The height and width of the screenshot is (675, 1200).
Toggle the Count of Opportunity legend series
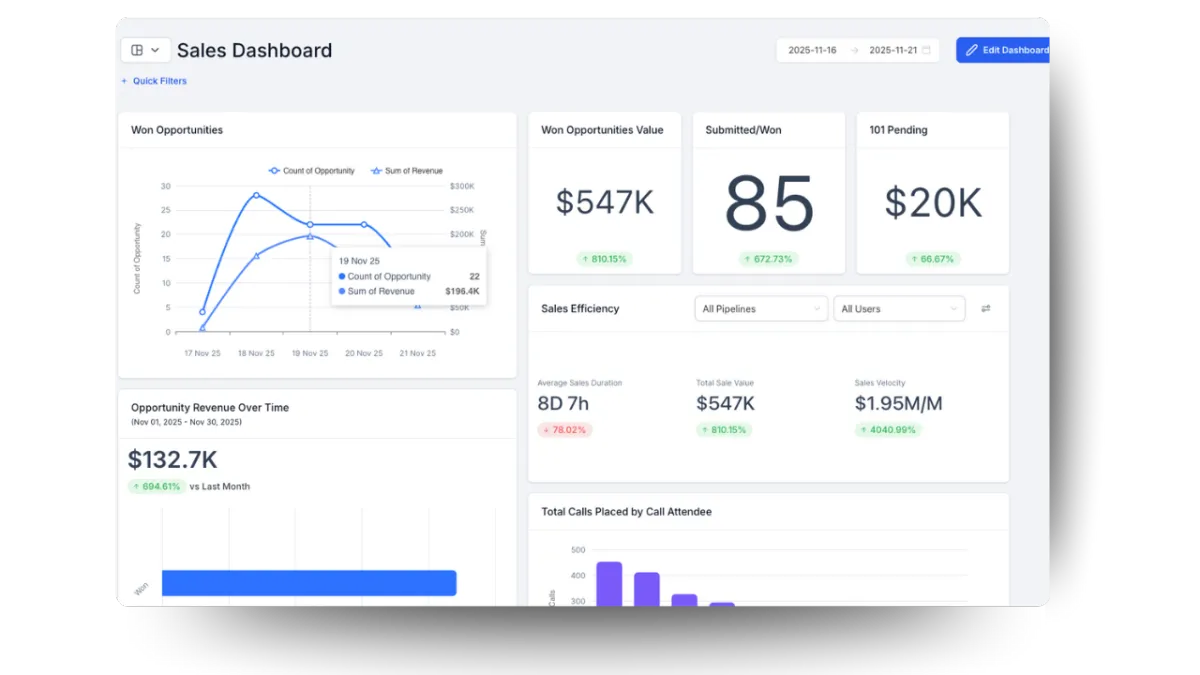click(312, 171)
